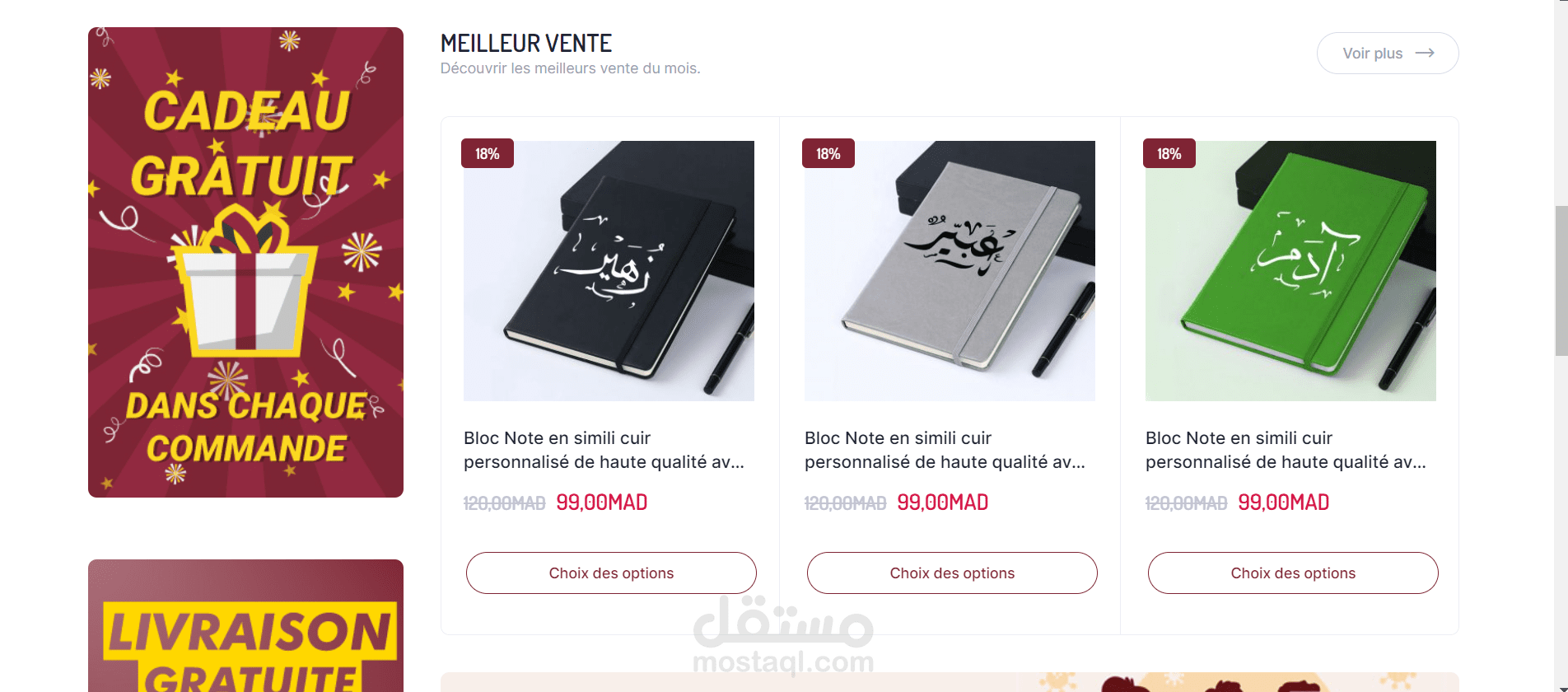
Task: Click the page vertical scrollbar thumb
Action: point(1561,281)
